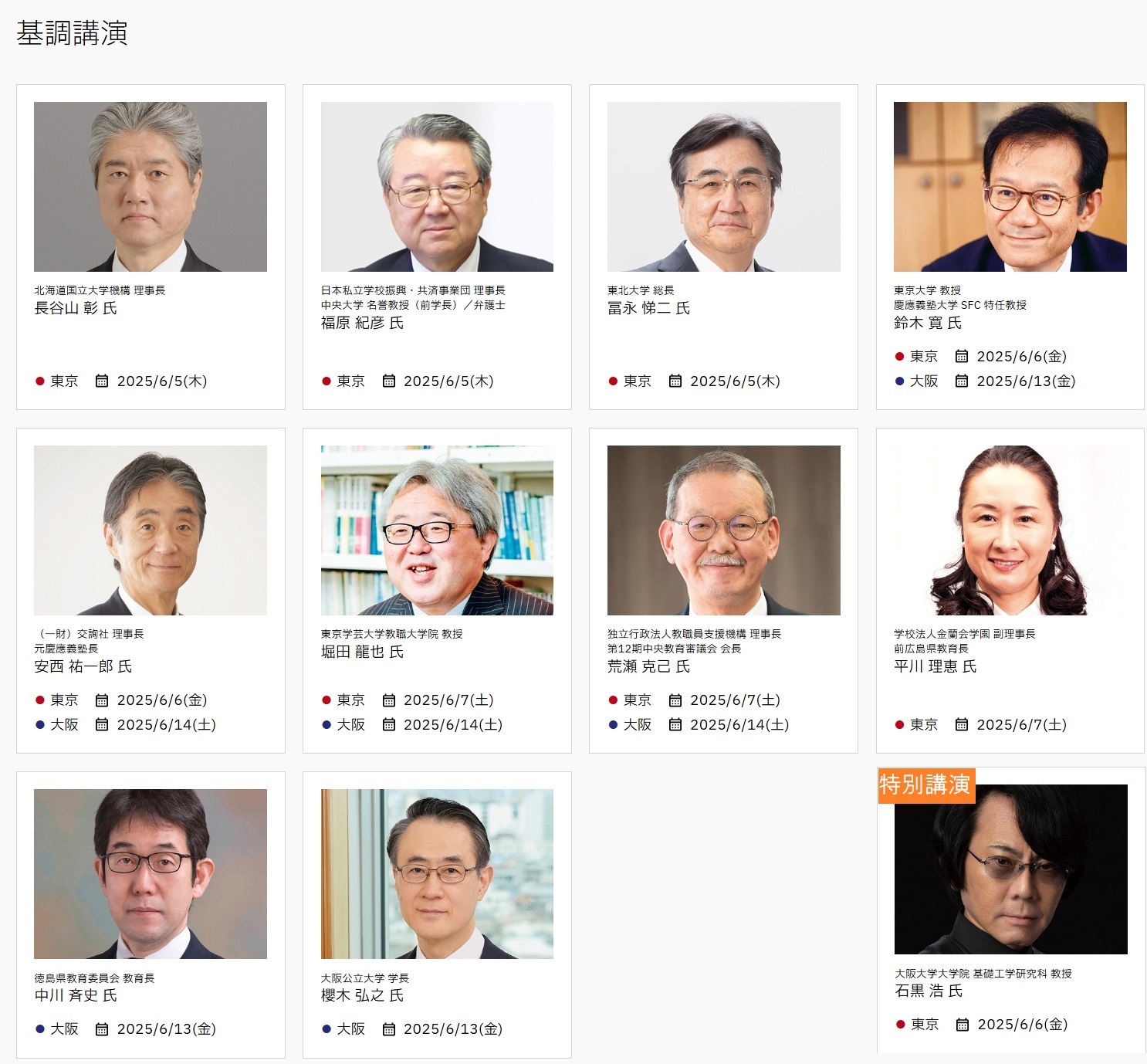Click red 東京 dot in 冨永 悌二 card
This screenshot has height=1064, width=1147.
click(613, 381)
